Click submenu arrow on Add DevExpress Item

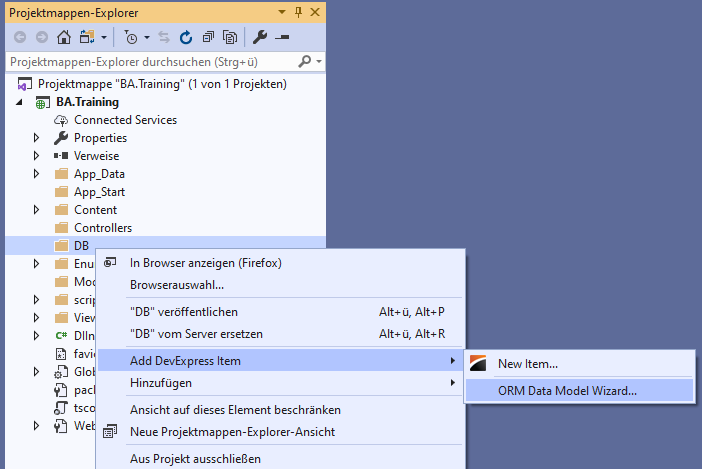tap(453, 361)
